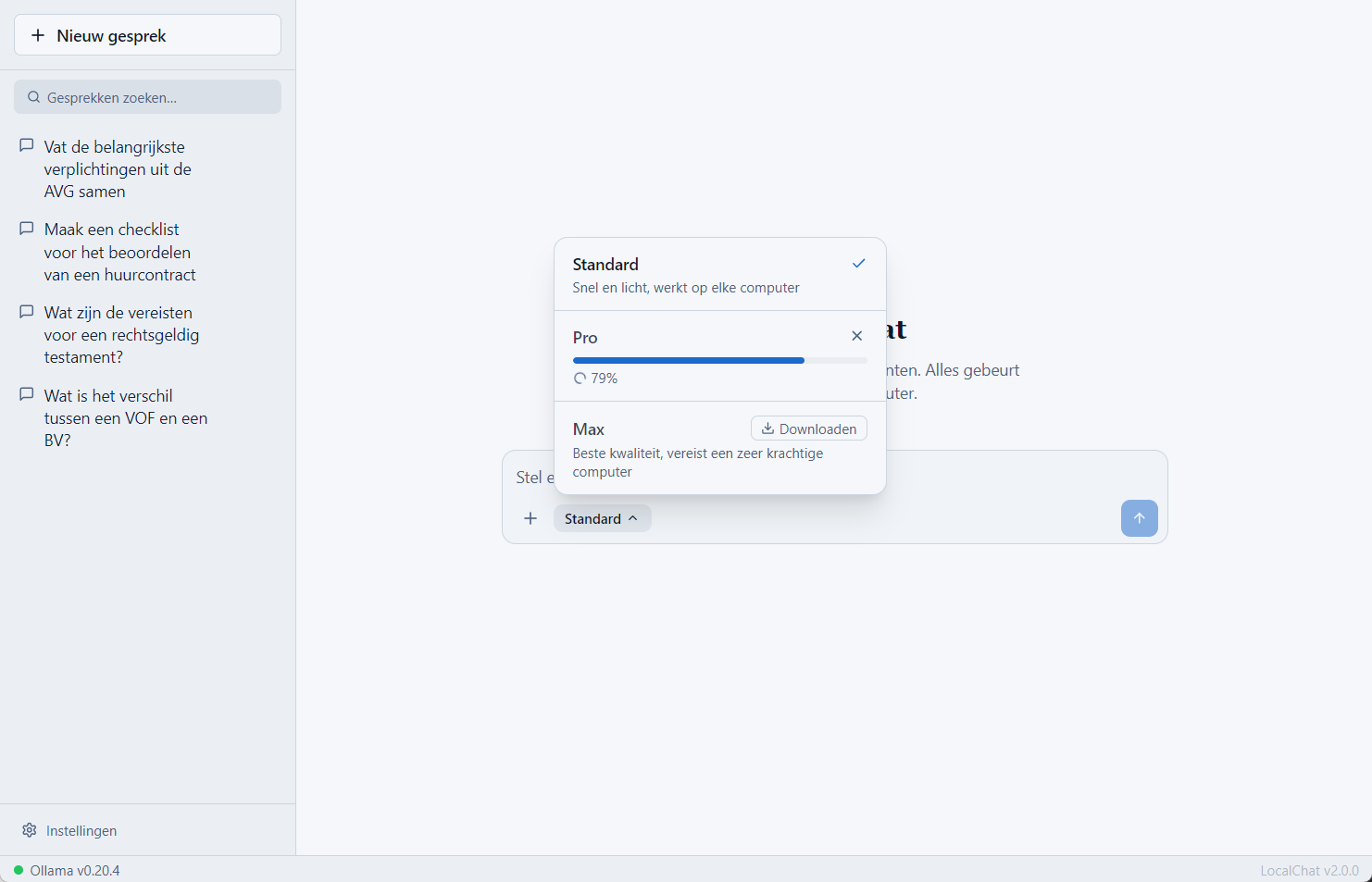This screenshot has width=1372, height=882.
Task: Focus the Gesprekken zoeken search field
Action: pos(147,97)
